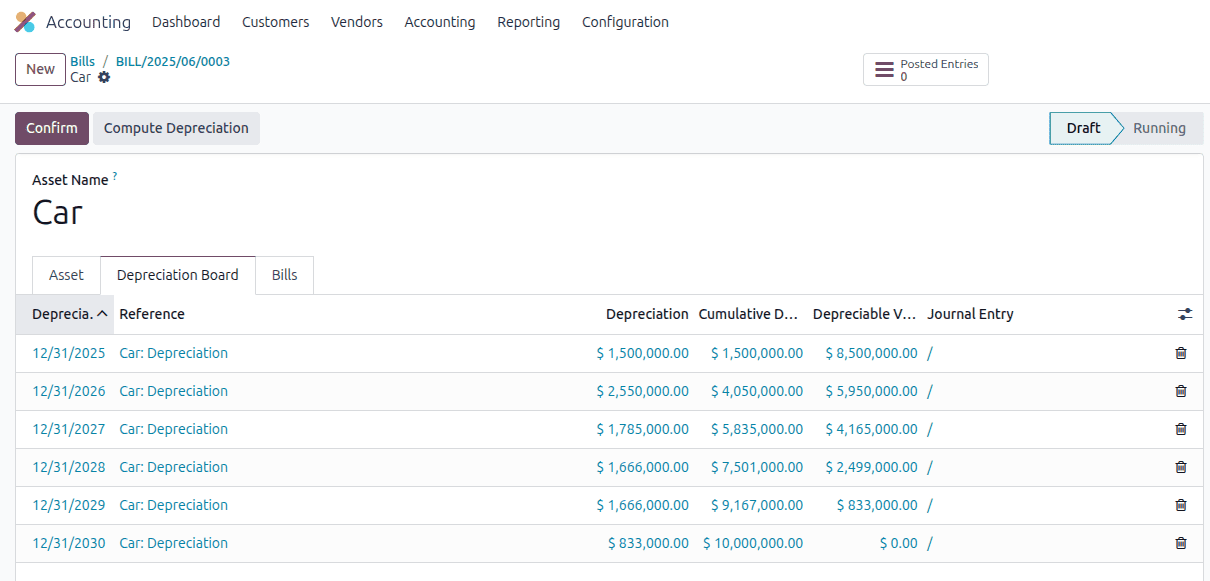Delete the 12/31/2030 row using trash icon
Image resolution: width=1210 pixels, height=581 pixels.
pyautogui.click(x=1180, y=543)
